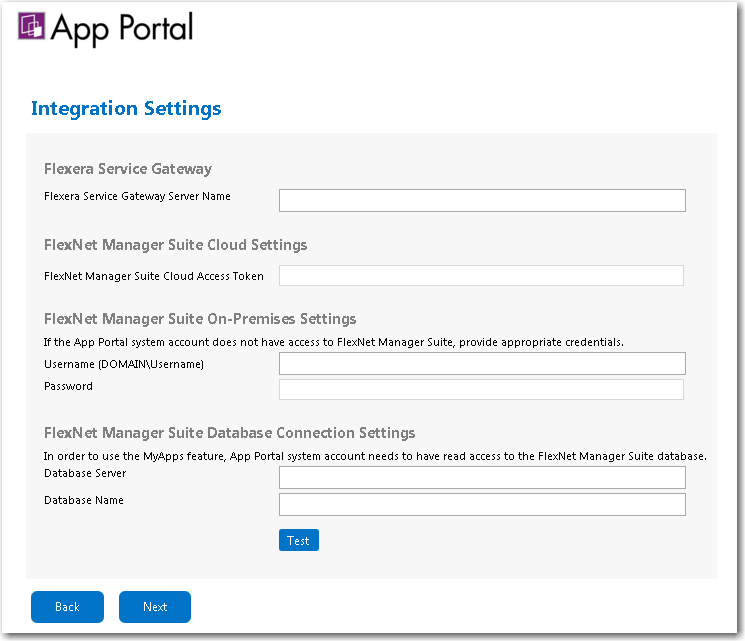Click the Database Connection Settings heading
This screenshot has height=641, width=745.
tap(229, 432)
